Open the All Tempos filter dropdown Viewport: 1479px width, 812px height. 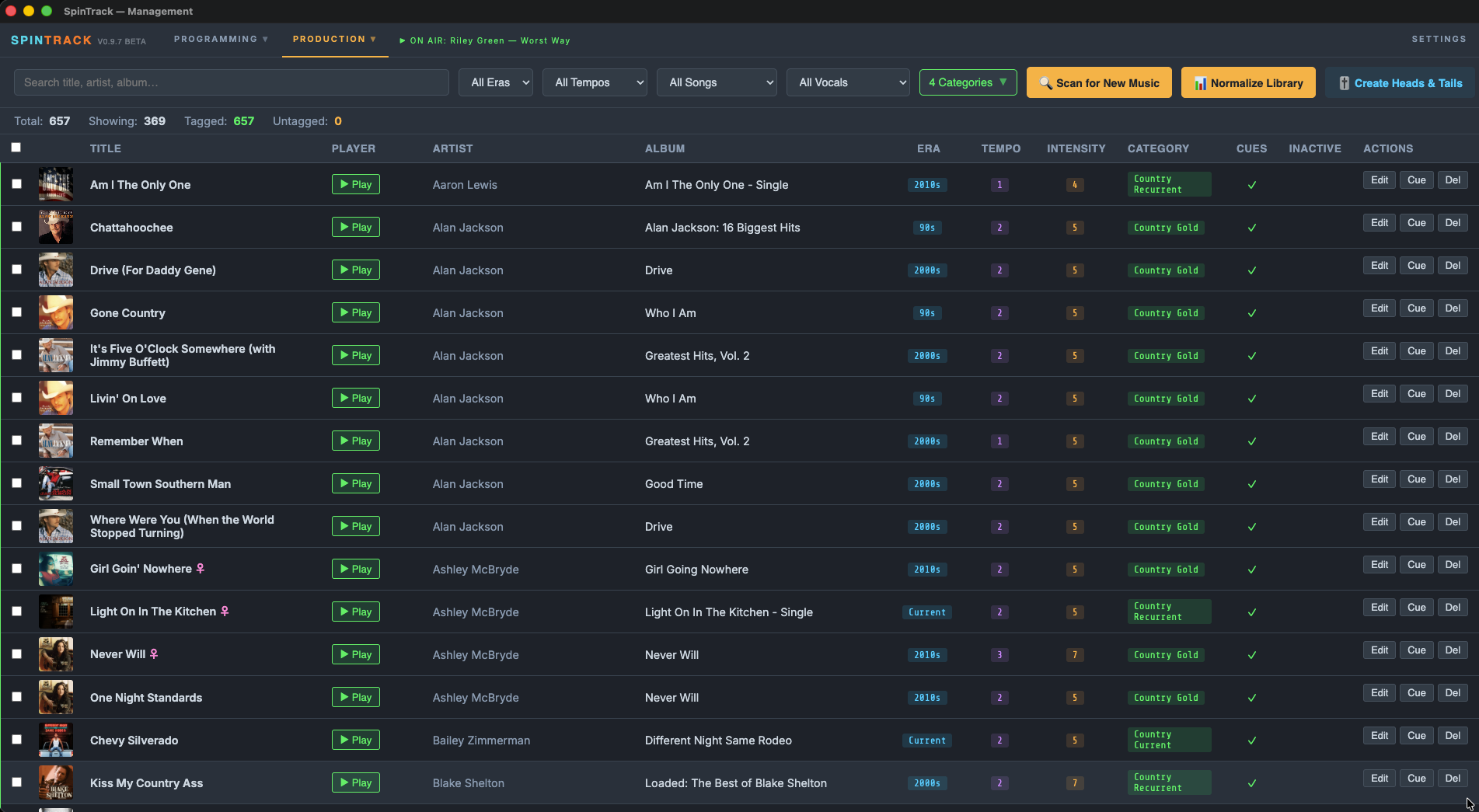click(595, 82)
